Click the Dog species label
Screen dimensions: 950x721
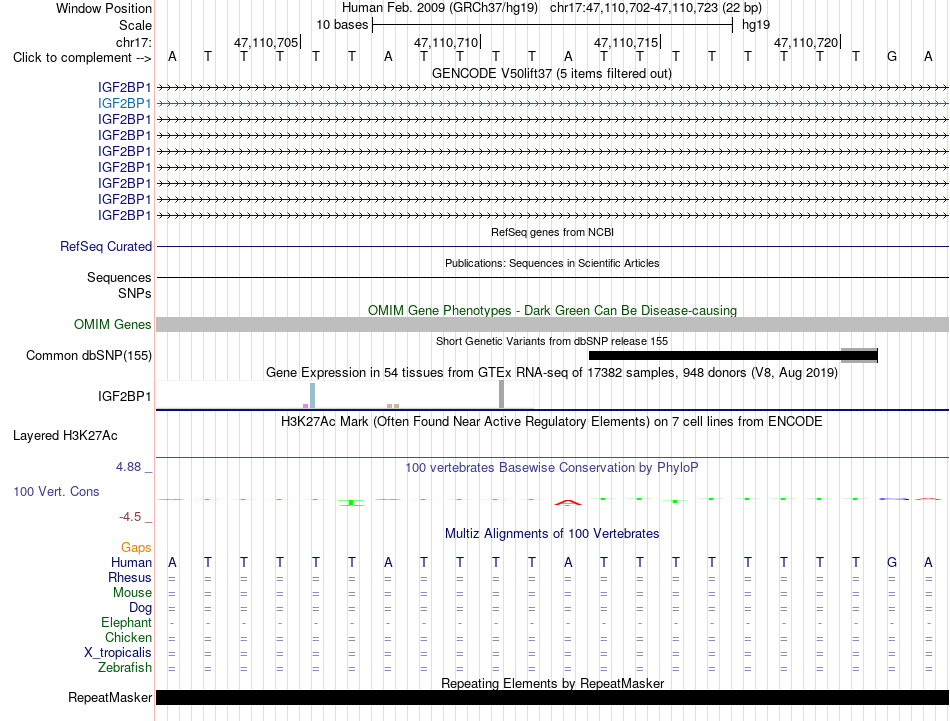(140, 608)
